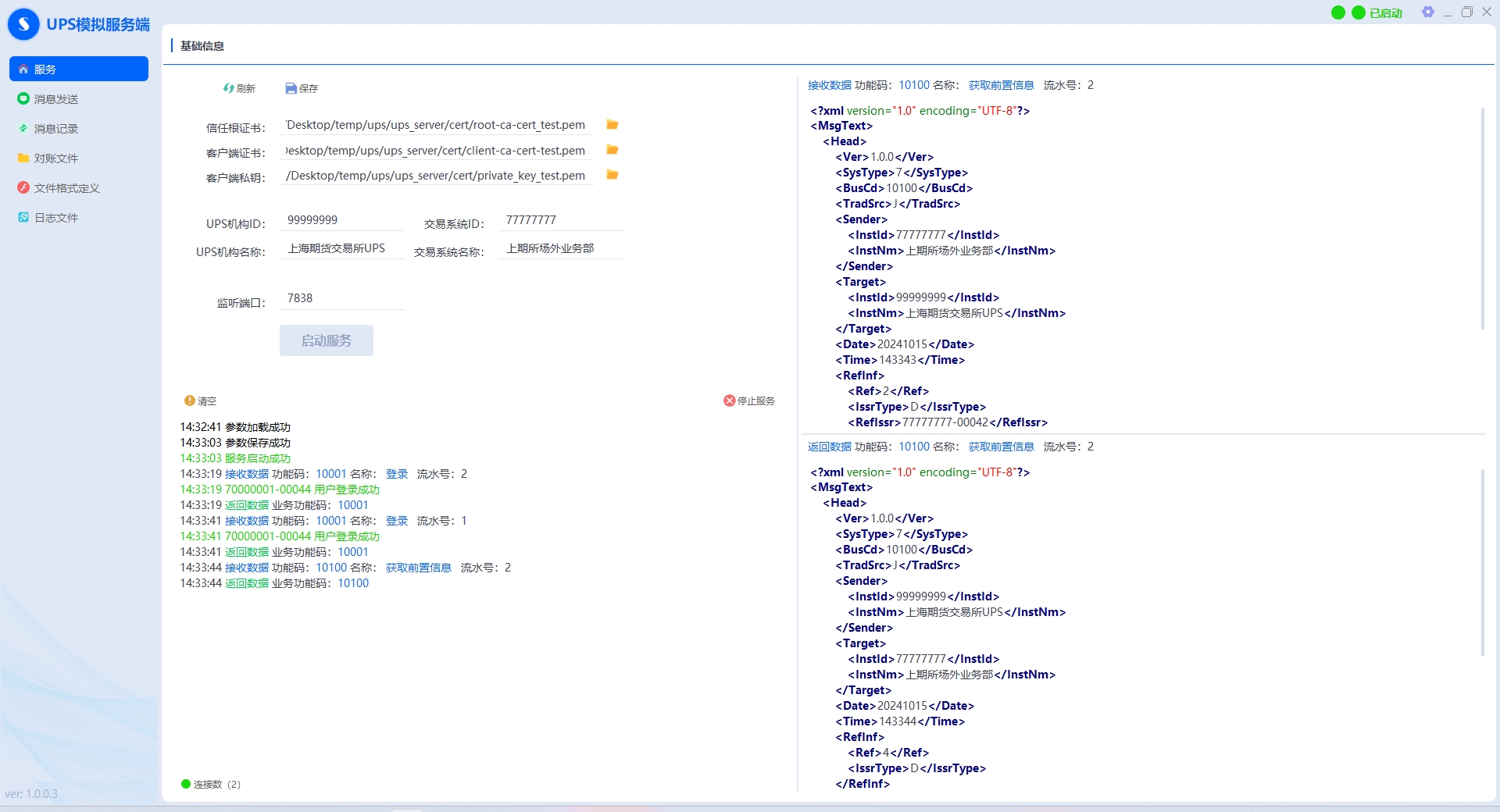Open the 对账文件 sidebar page

coord(79,158)
